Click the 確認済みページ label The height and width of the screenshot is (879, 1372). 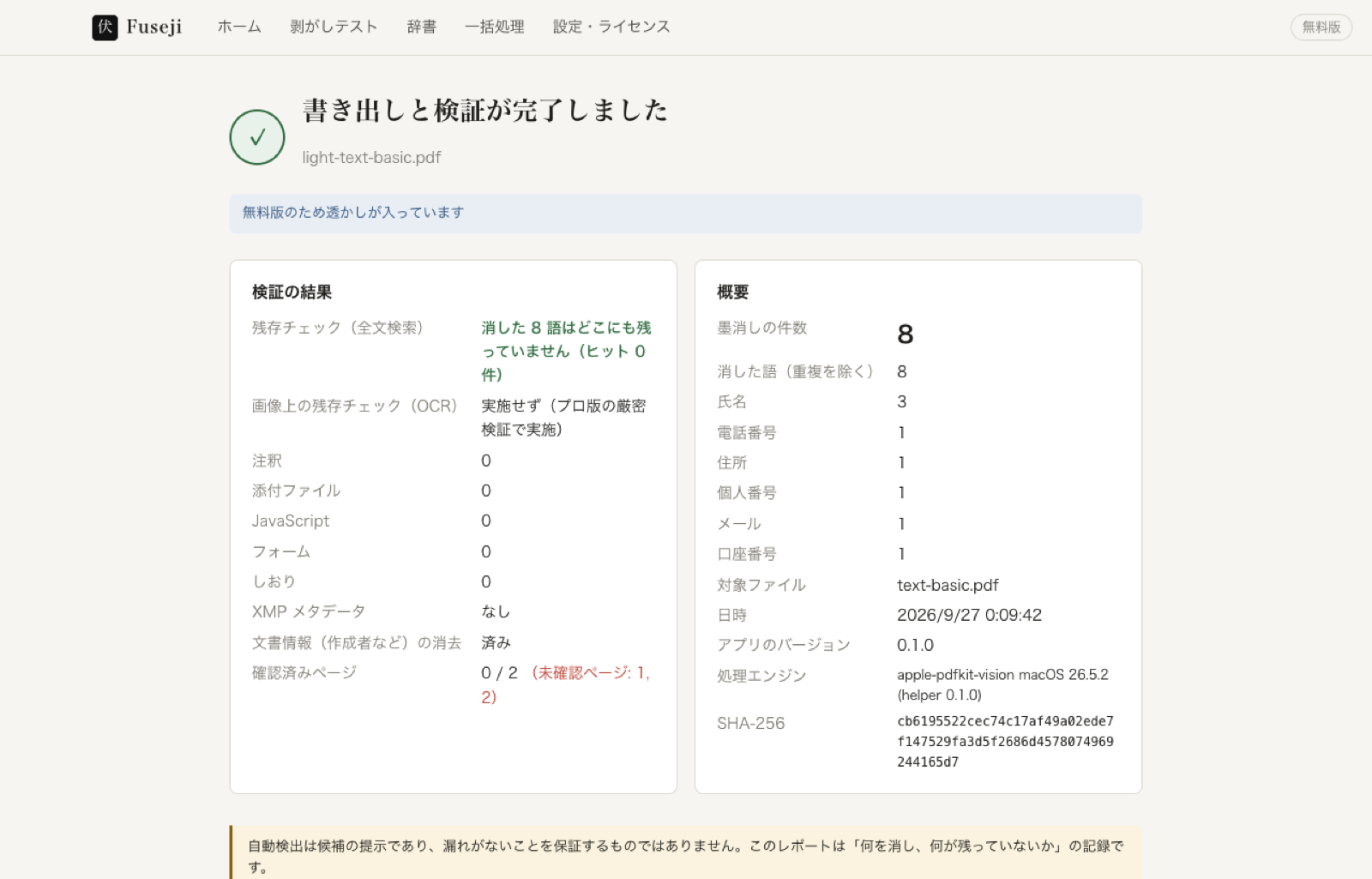(304, 672)
